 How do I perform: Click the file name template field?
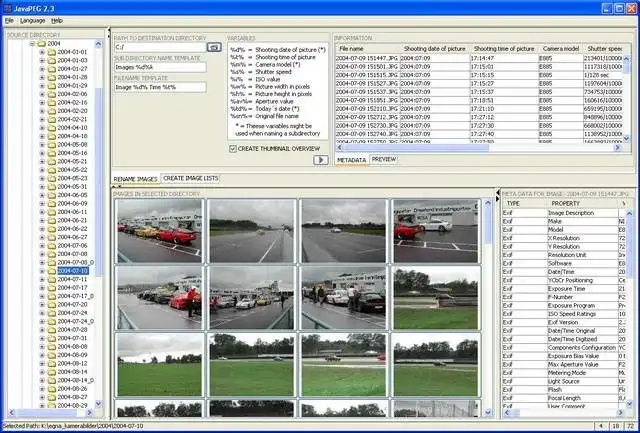click(160, 87)
